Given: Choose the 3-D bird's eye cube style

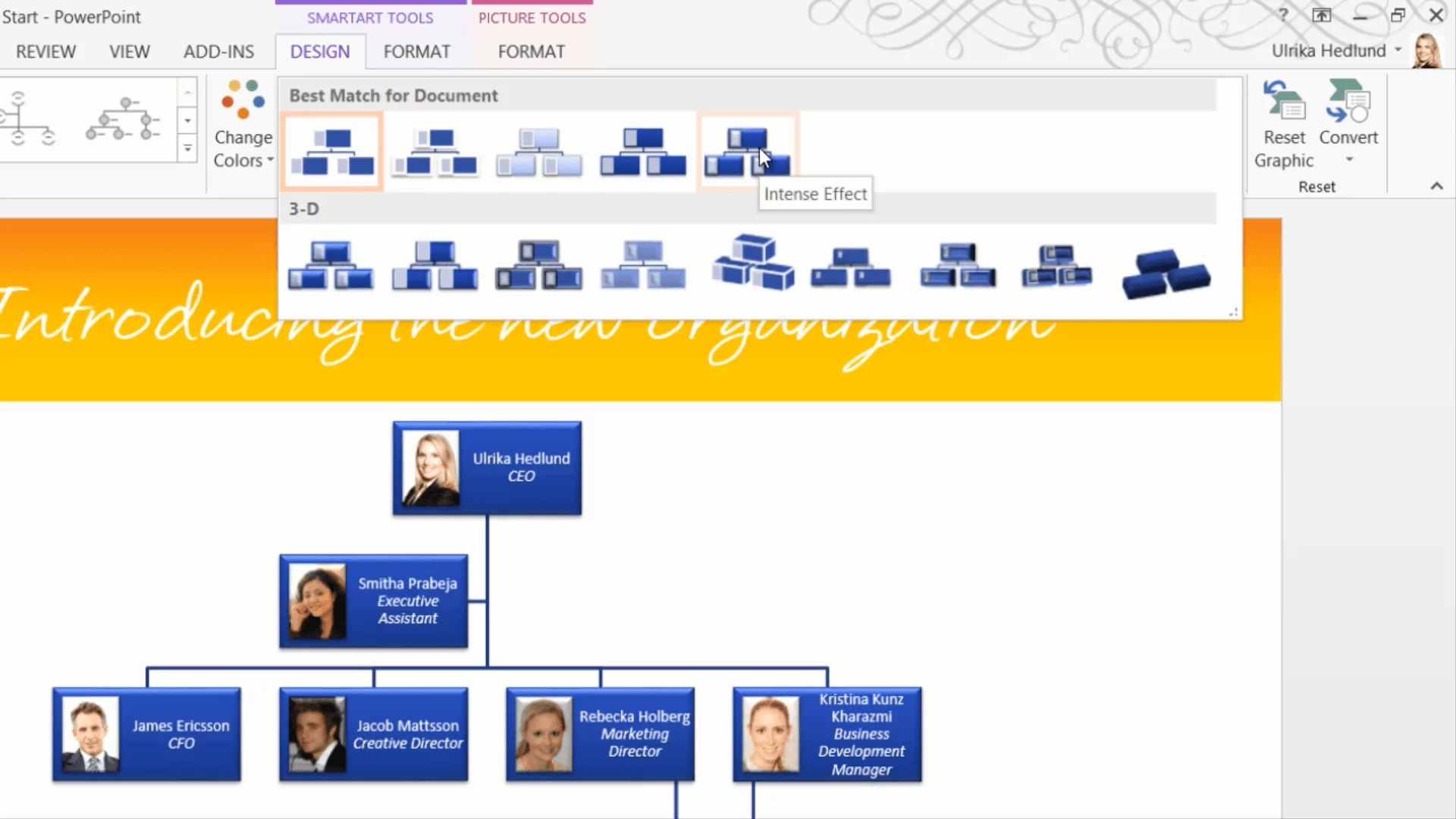Looking at the screenshot, I should [x=753, y=262].
